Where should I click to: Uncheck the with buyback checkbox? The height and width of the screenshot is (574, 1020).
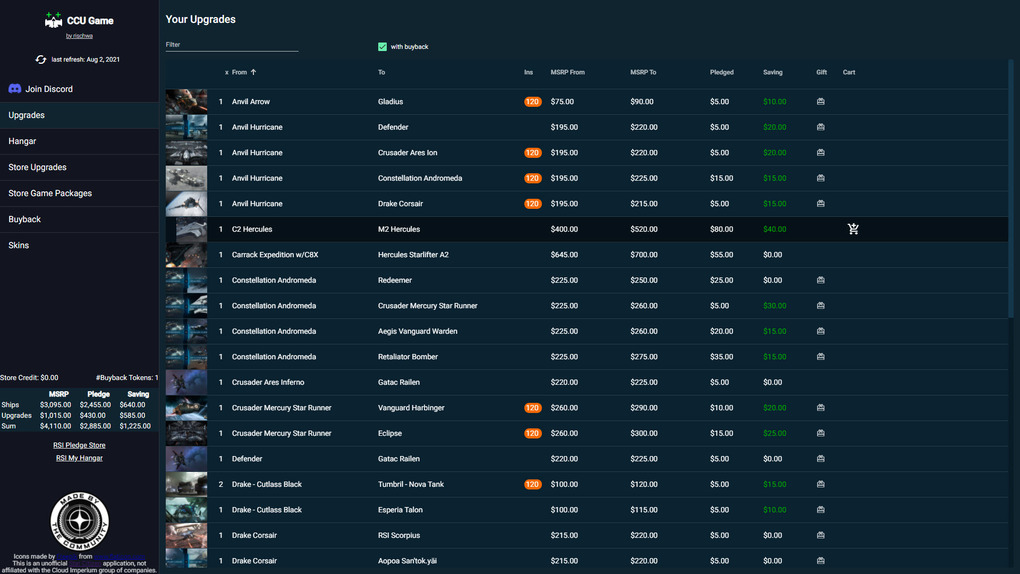383,47
